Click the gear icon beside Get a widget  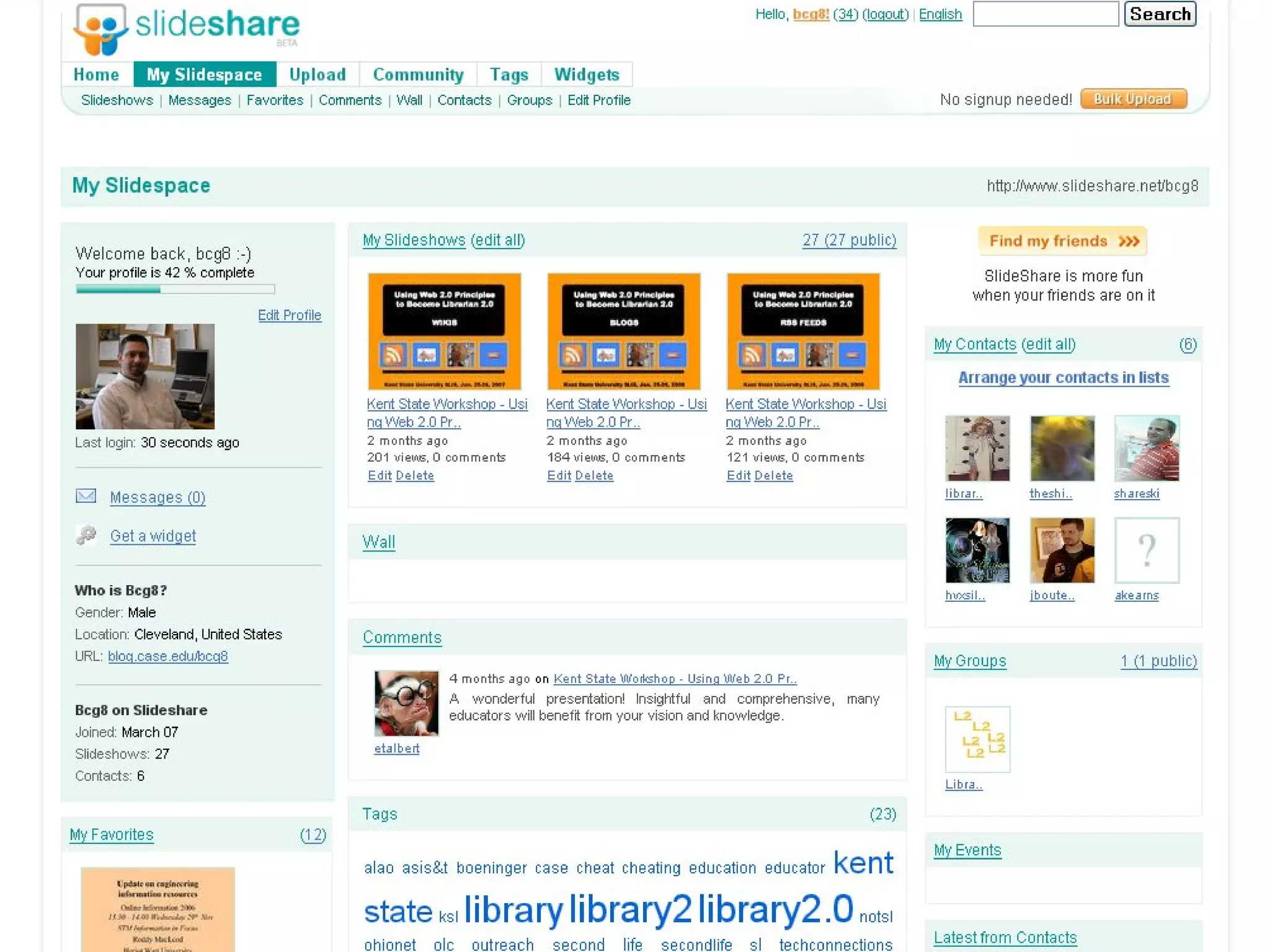(86, 534)
